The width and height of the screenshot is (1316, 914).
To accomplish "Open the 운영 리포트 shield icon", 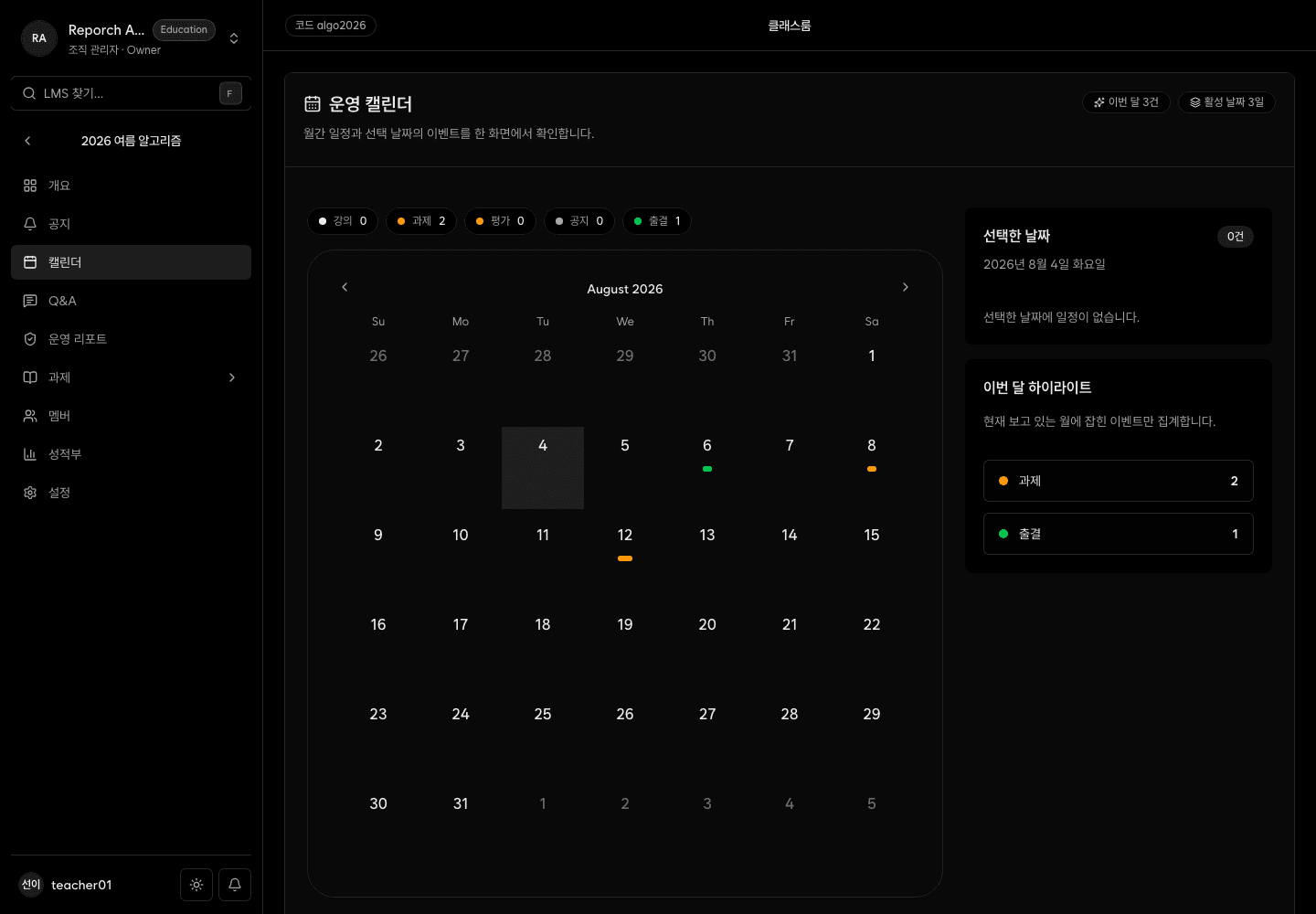I will coord(30,339).
